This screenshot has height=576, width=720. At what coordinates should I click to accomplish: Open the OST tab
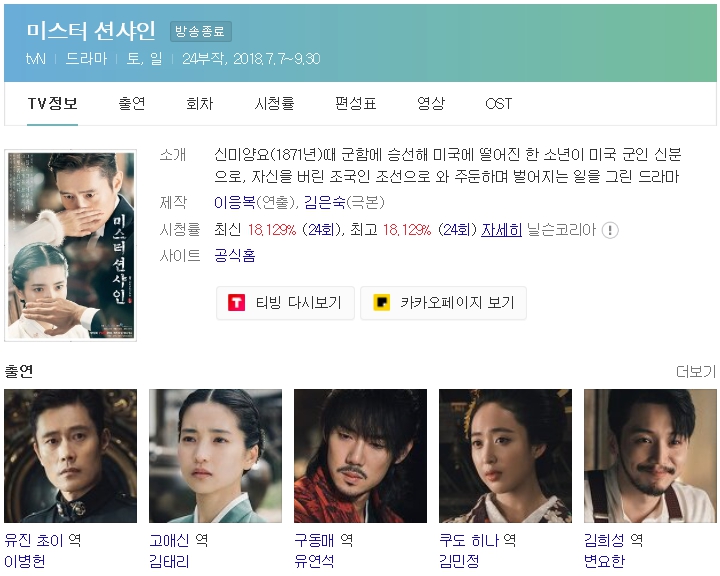click(499, 104)
